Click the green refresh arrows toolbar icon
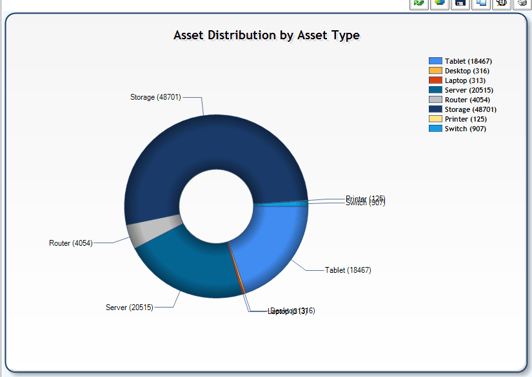The height and width of the screenshot is (377, 532). (x=419, y=3)
